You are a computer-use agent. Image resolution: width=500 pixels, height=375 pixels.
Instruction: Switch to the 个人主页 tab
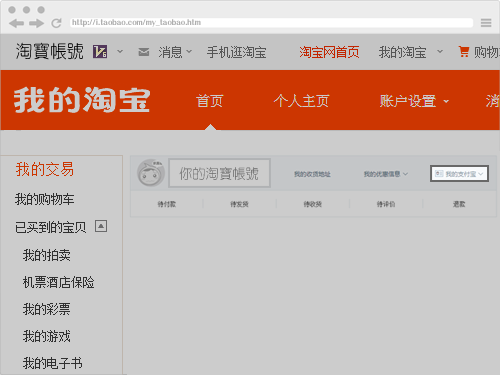tap(301, 101)
